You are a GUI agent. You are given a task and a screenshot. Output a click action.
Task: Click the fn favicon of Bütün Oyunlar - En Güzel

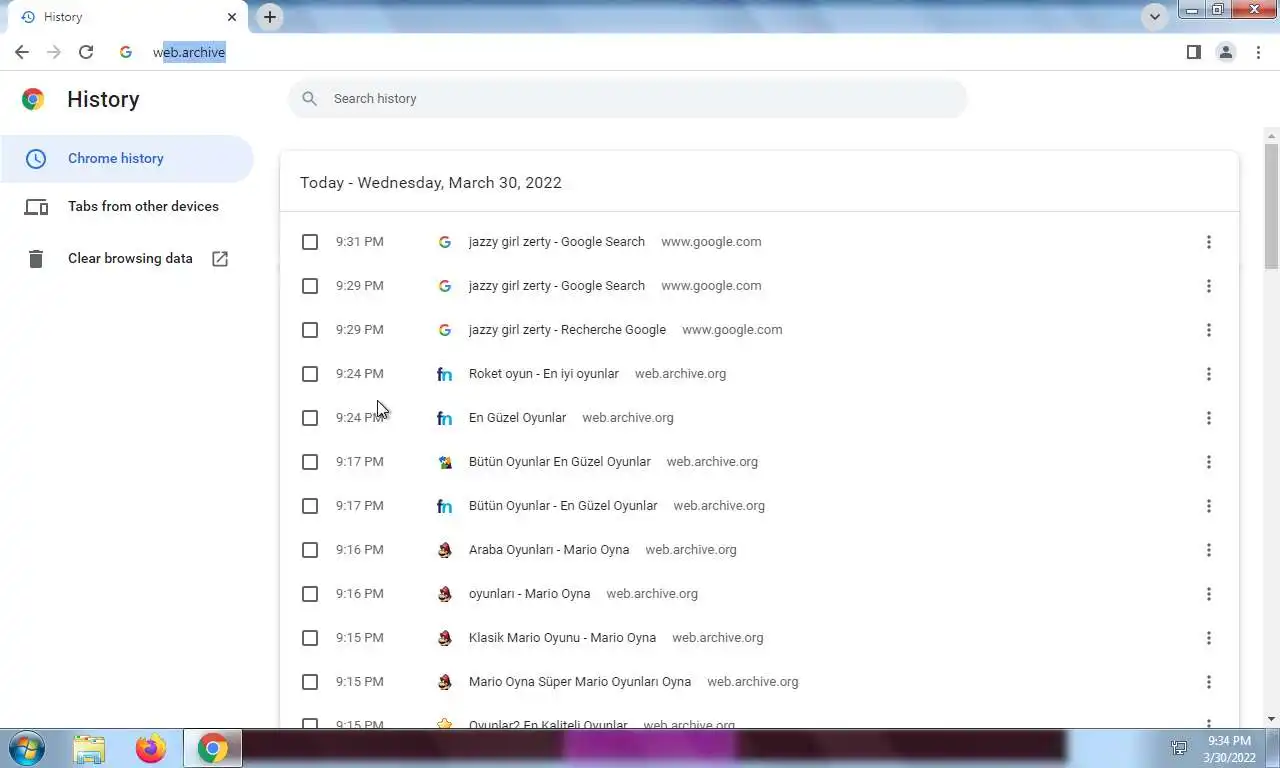coord(445,506)
